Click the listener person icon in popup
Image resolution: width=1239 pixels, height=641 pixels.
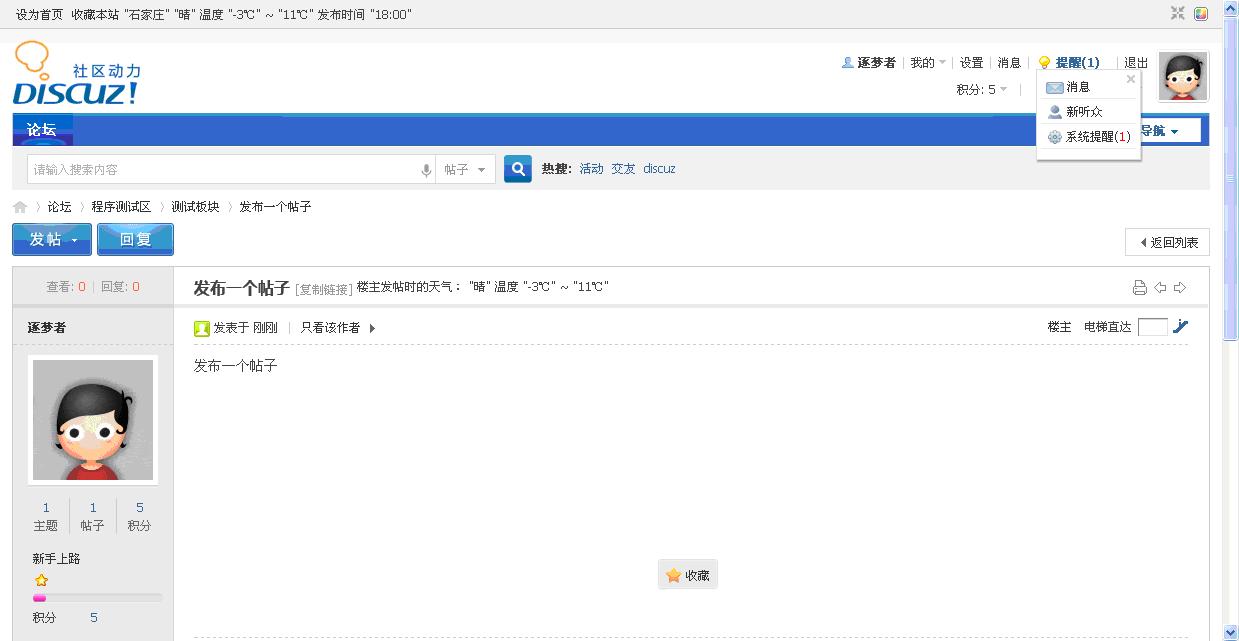coord(1054,112)
